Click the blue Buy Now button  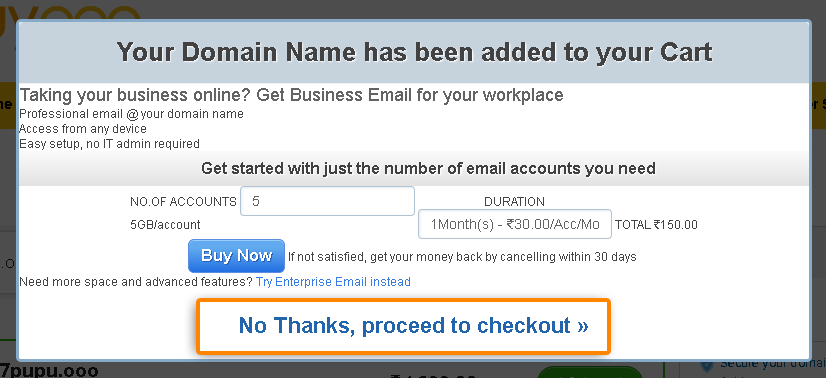coord(237,256)
